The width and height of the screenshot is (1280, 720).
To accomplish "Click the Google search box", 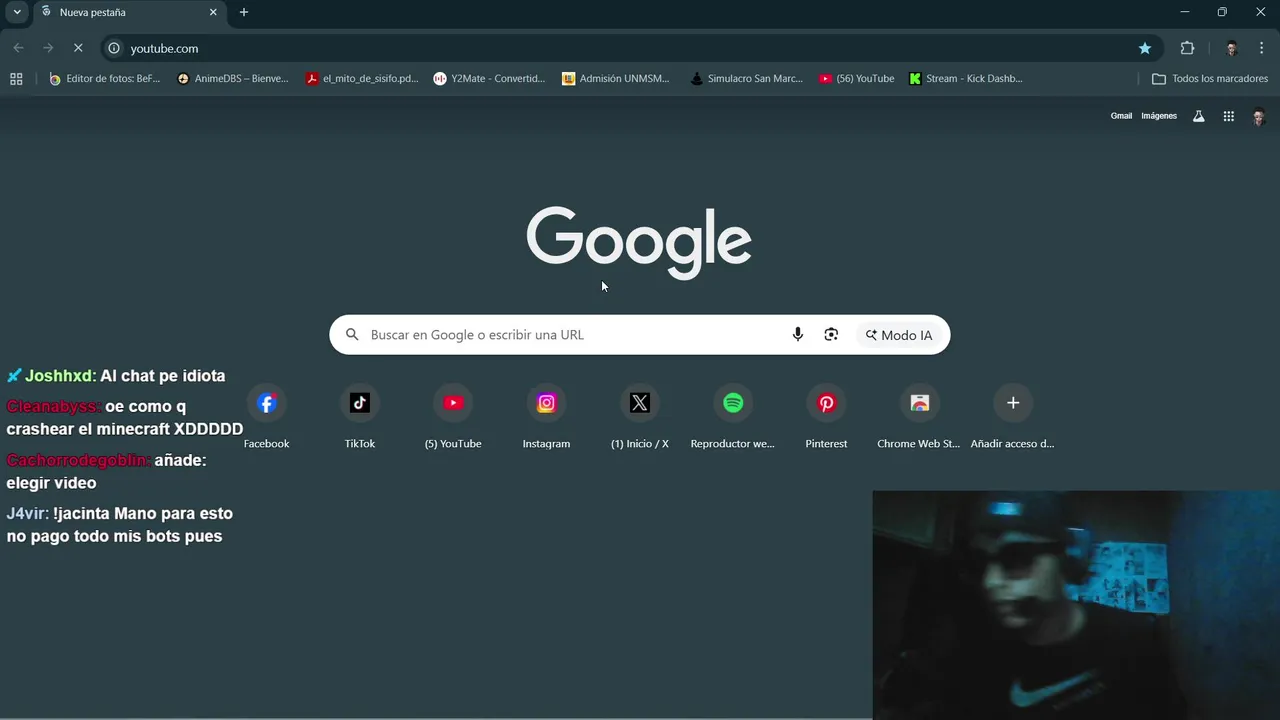I will pos(640,335).
